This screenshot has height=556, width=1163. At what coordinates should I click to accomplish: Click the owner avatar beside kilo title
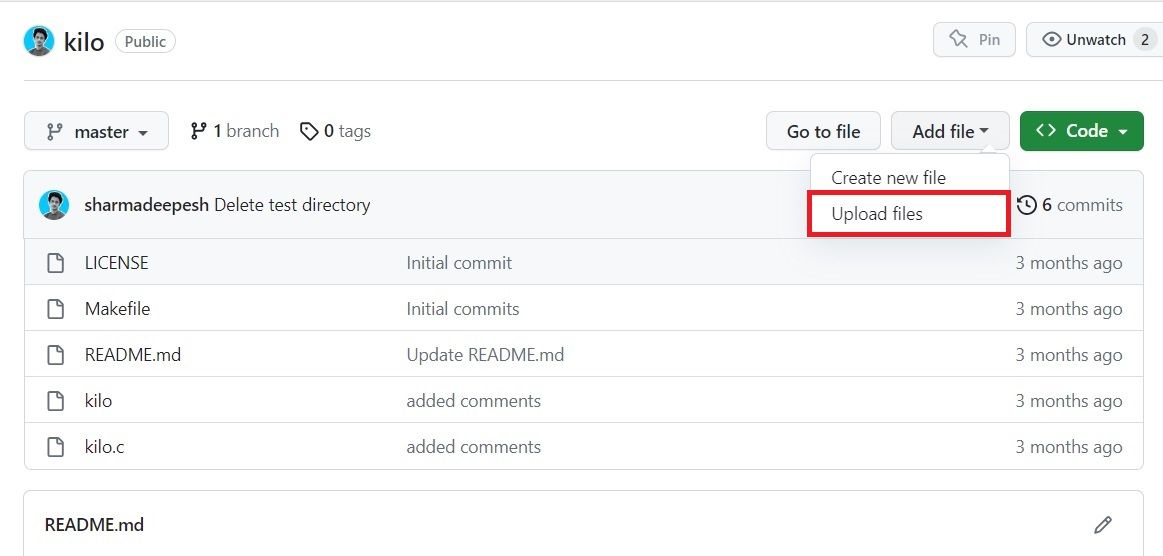[39, 41]
